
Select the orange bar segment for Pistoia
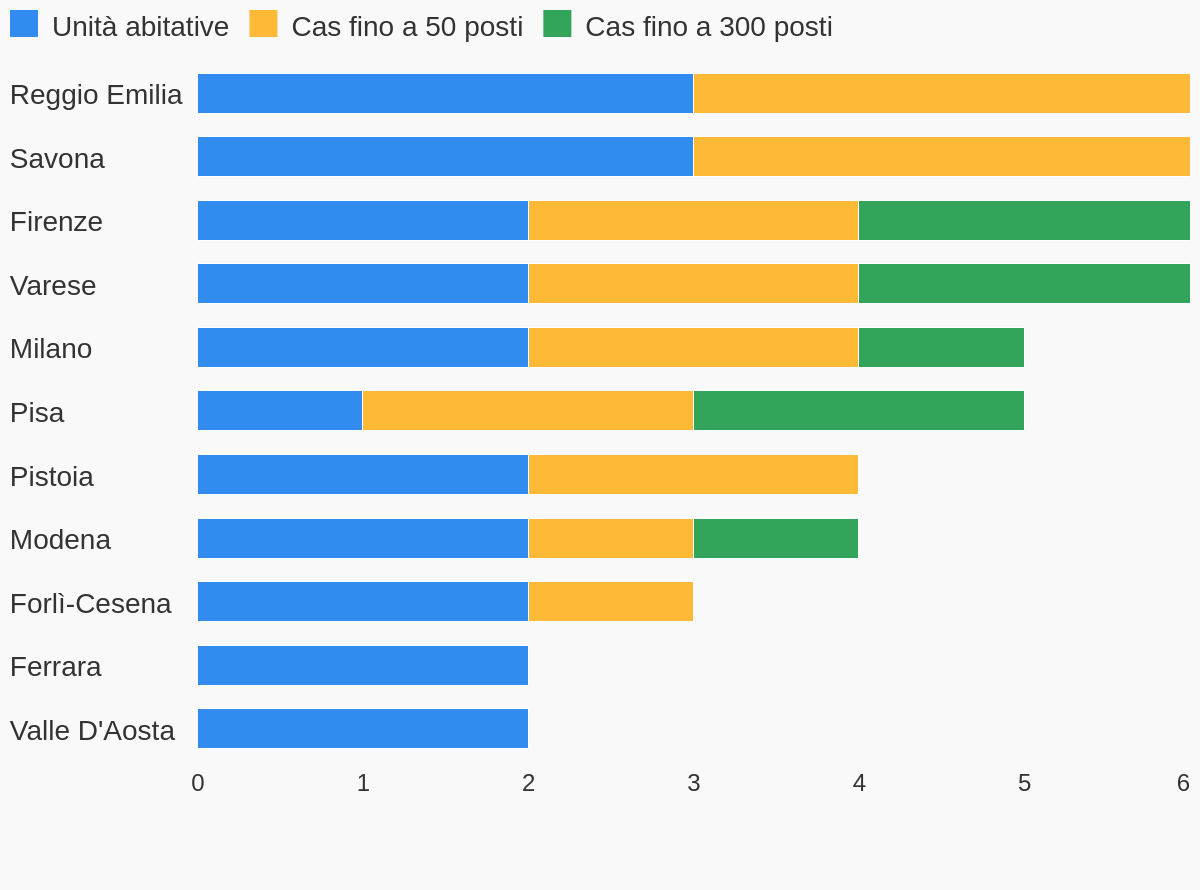point(693,475)
